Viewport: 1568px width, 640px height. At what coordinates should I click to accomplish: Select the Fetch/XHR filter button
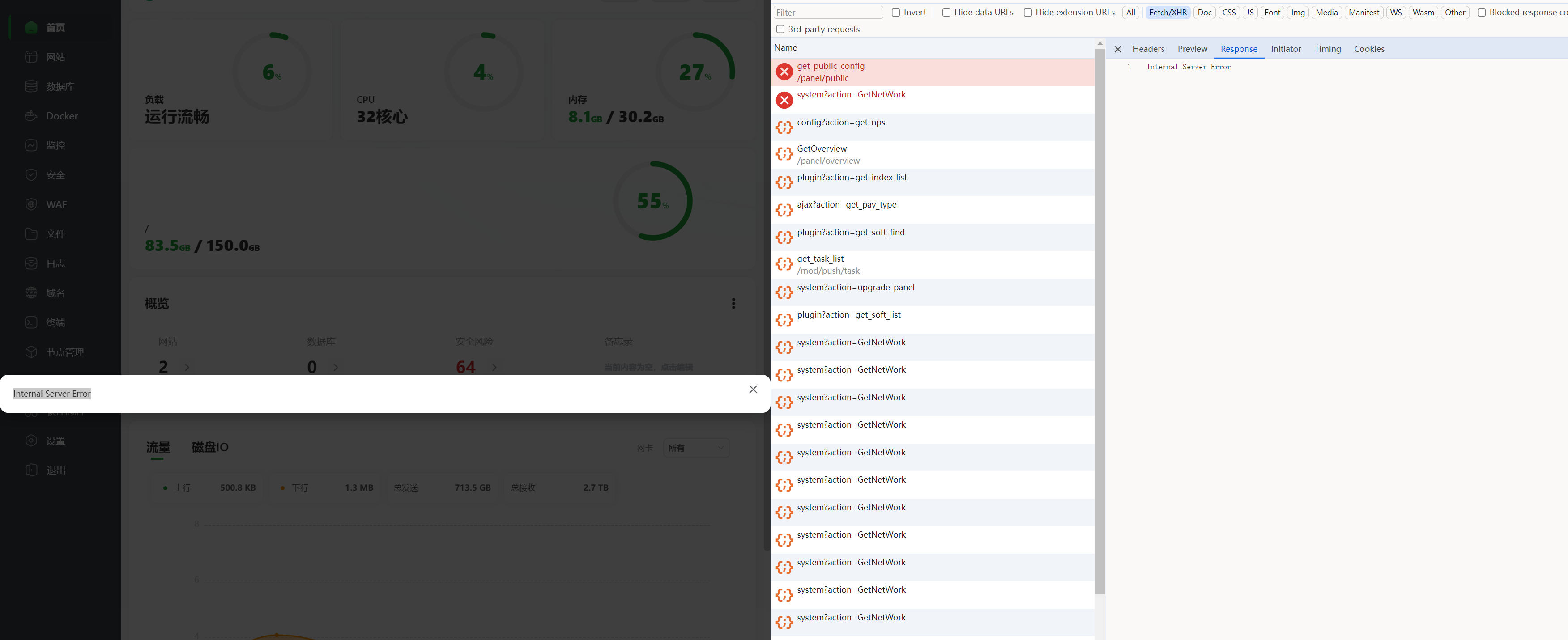coord(1167,13)
